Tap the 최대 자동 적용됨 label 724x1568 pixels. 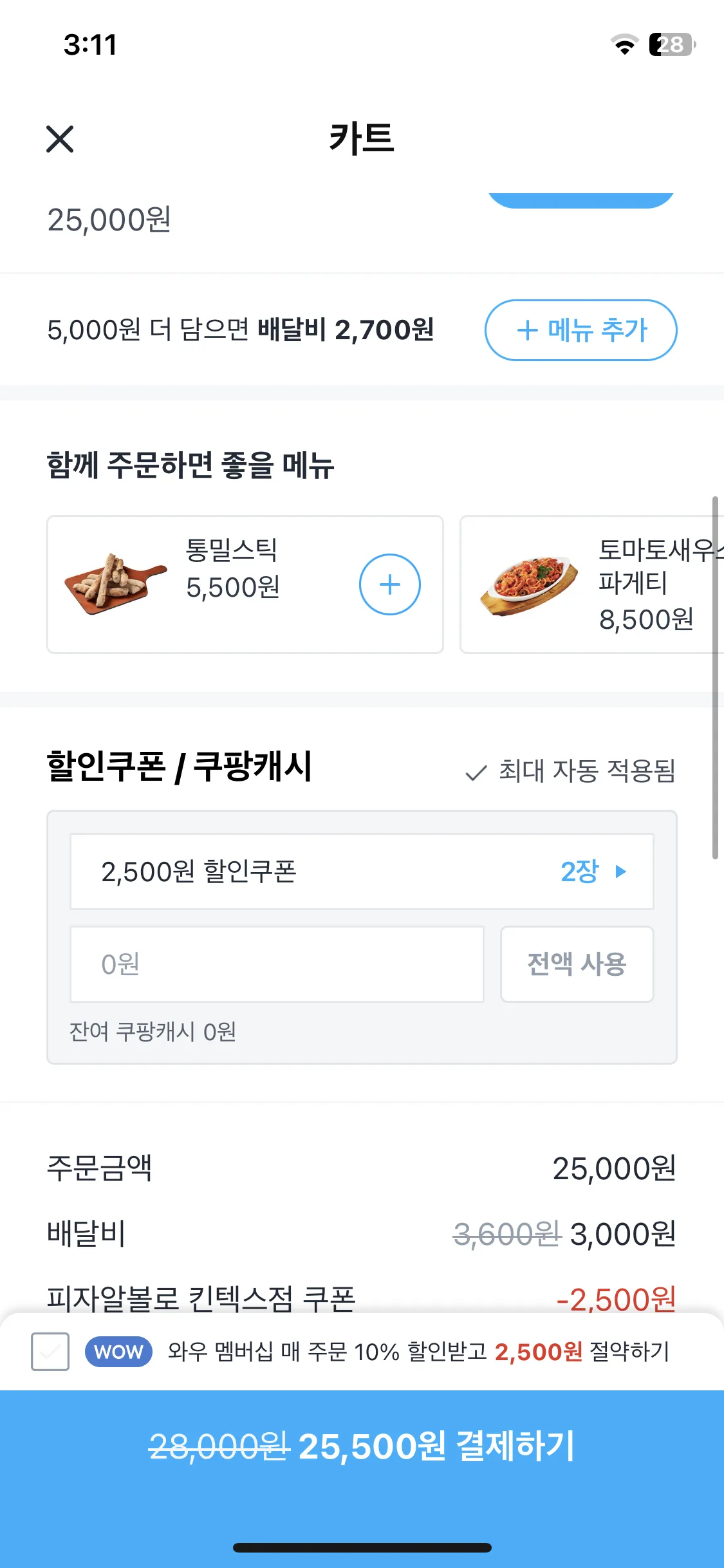[x=587, y=771]
